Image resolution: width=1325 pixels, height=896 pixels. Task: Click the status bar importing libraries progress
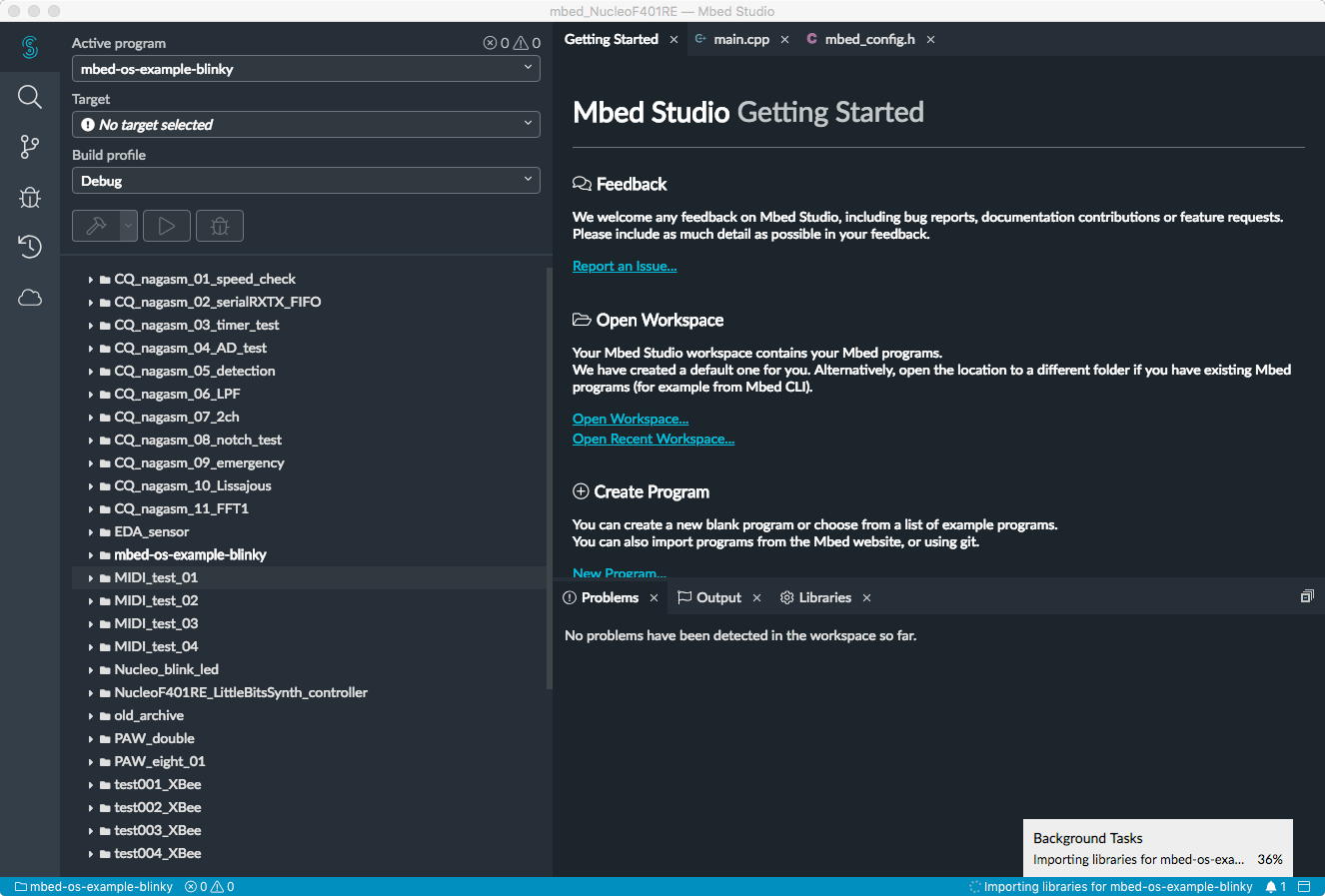click(1111, 887)
